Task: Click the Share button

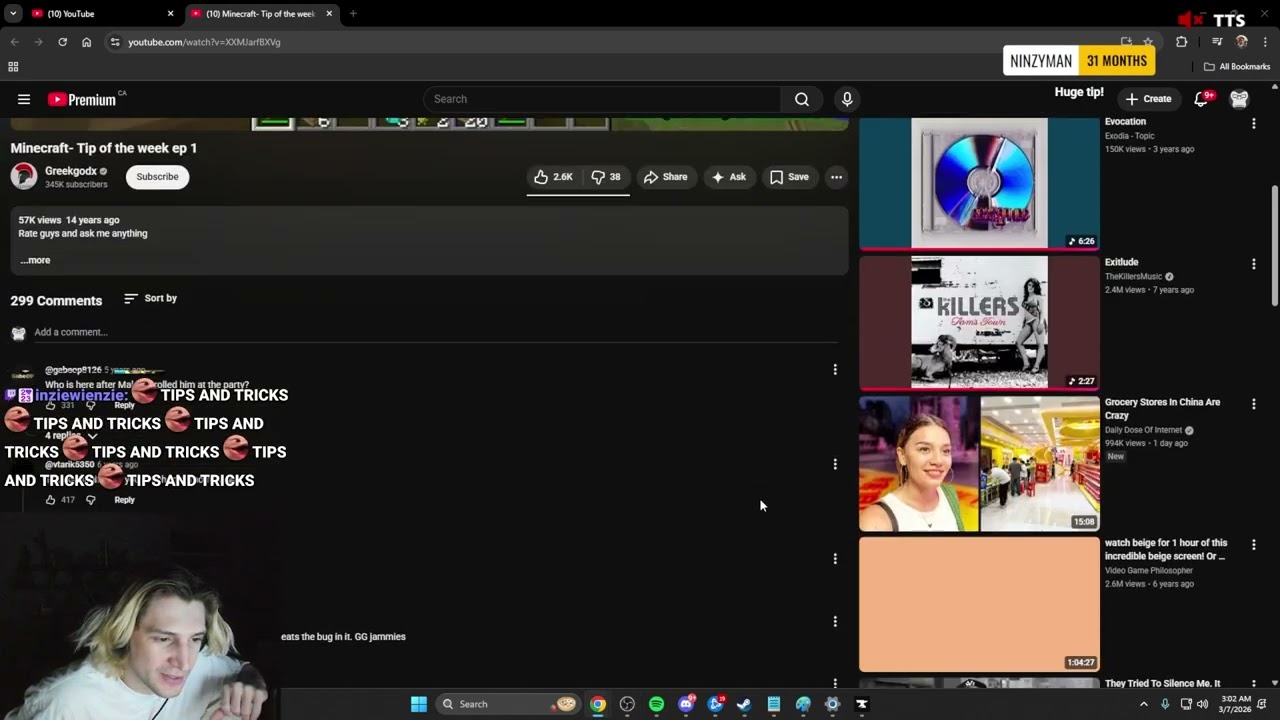Action: pos(666,177)
